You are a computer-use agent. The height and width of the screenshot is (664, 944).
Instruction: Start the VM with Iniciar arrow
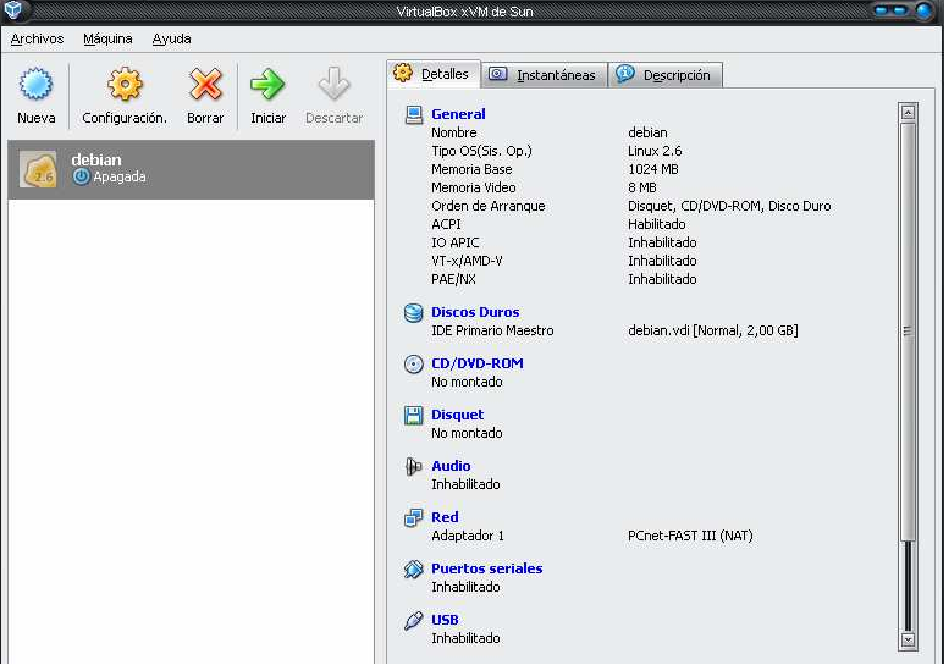267,84
